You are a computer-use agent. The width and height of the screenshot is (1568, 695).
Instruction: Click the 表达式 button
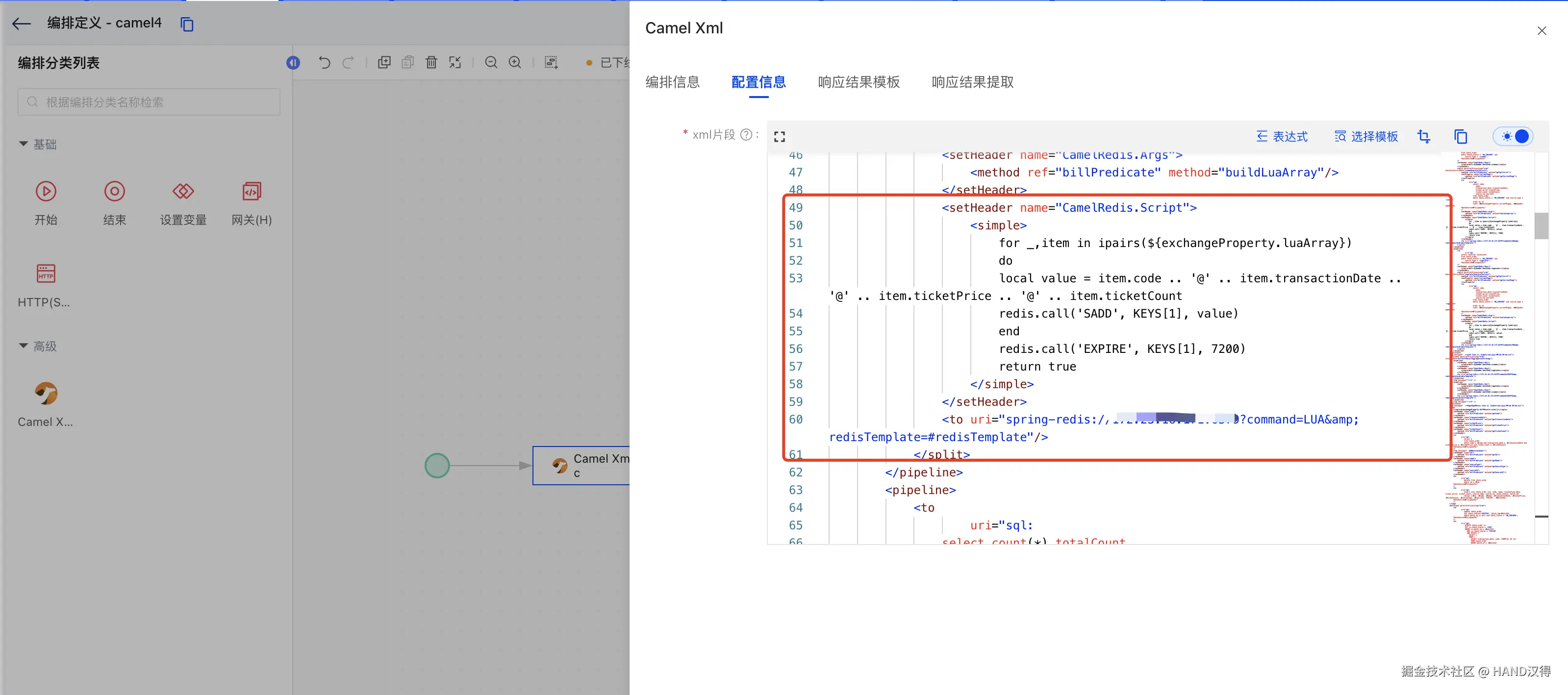(x=1282, y=136)
